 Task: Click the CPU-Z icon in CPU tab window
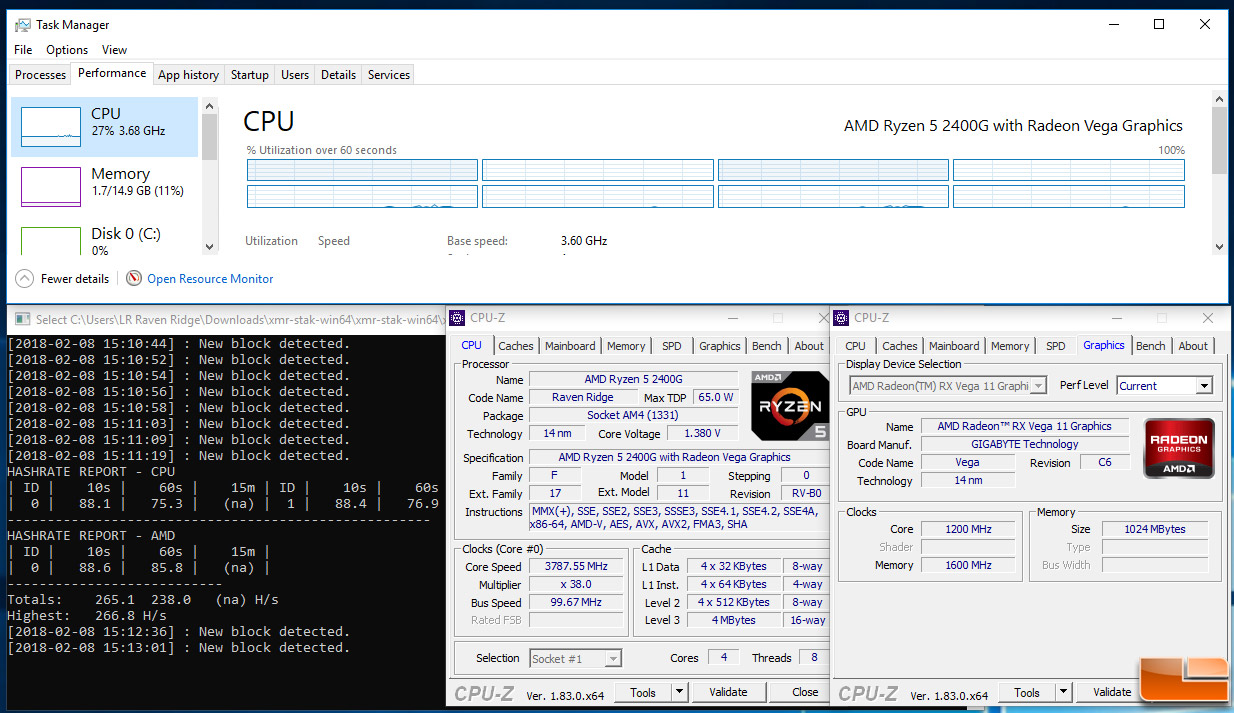458,318
